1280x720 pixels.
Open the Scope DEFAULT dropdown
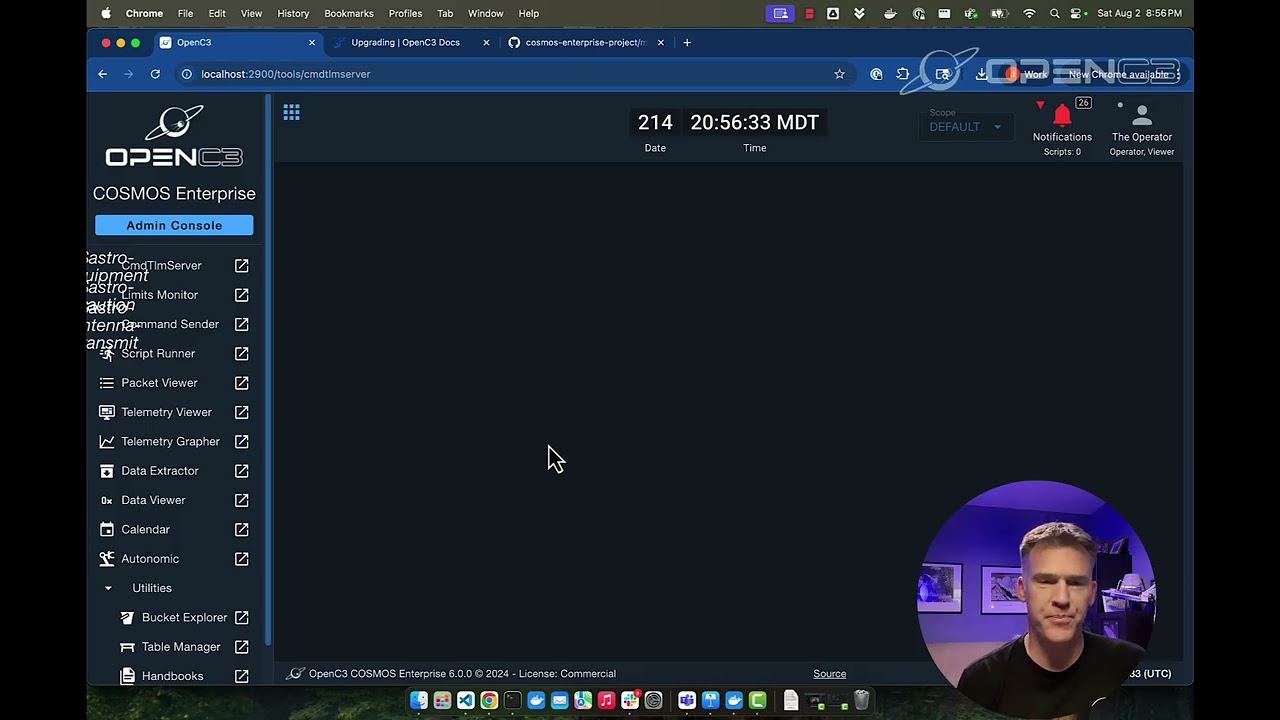tap(965, 126)
